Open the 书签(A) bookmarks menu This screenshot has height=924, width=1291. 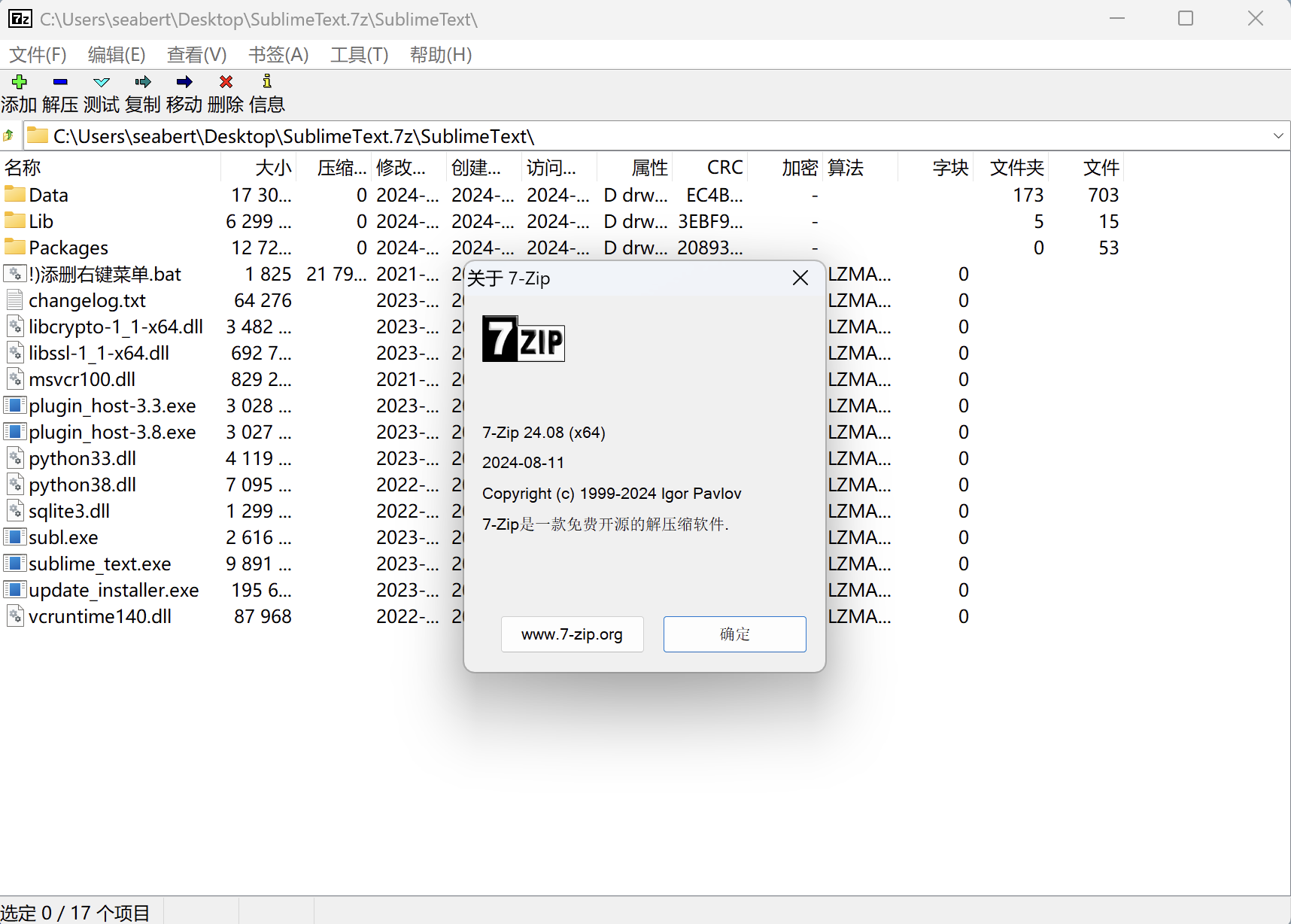[278, 55]
